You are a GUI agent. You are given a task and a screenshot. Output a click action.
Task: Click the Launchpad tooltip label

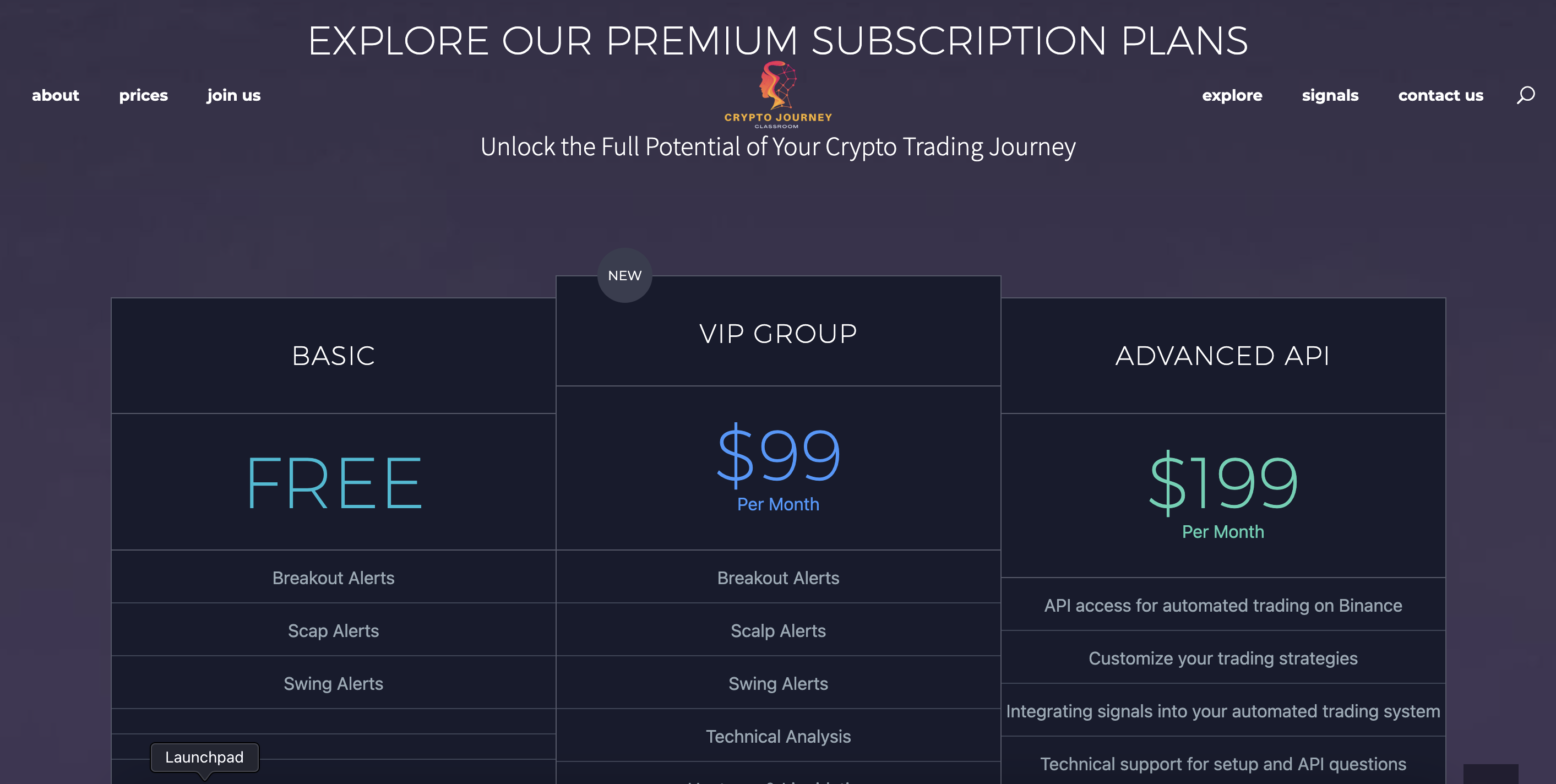coord(204,757)
